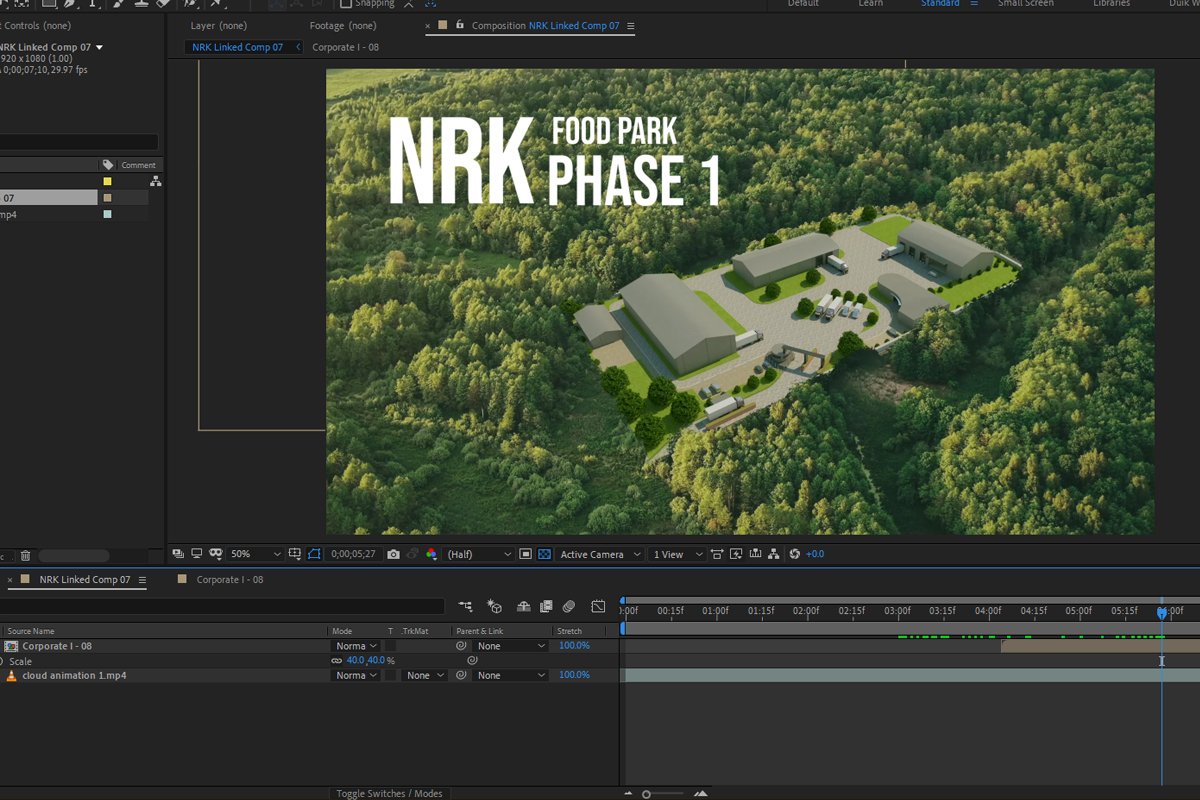Click the Corporate I - 08 composition icon
This screenshot has width=1200, height=800.
pyautogui.click(x=12, y=646)
